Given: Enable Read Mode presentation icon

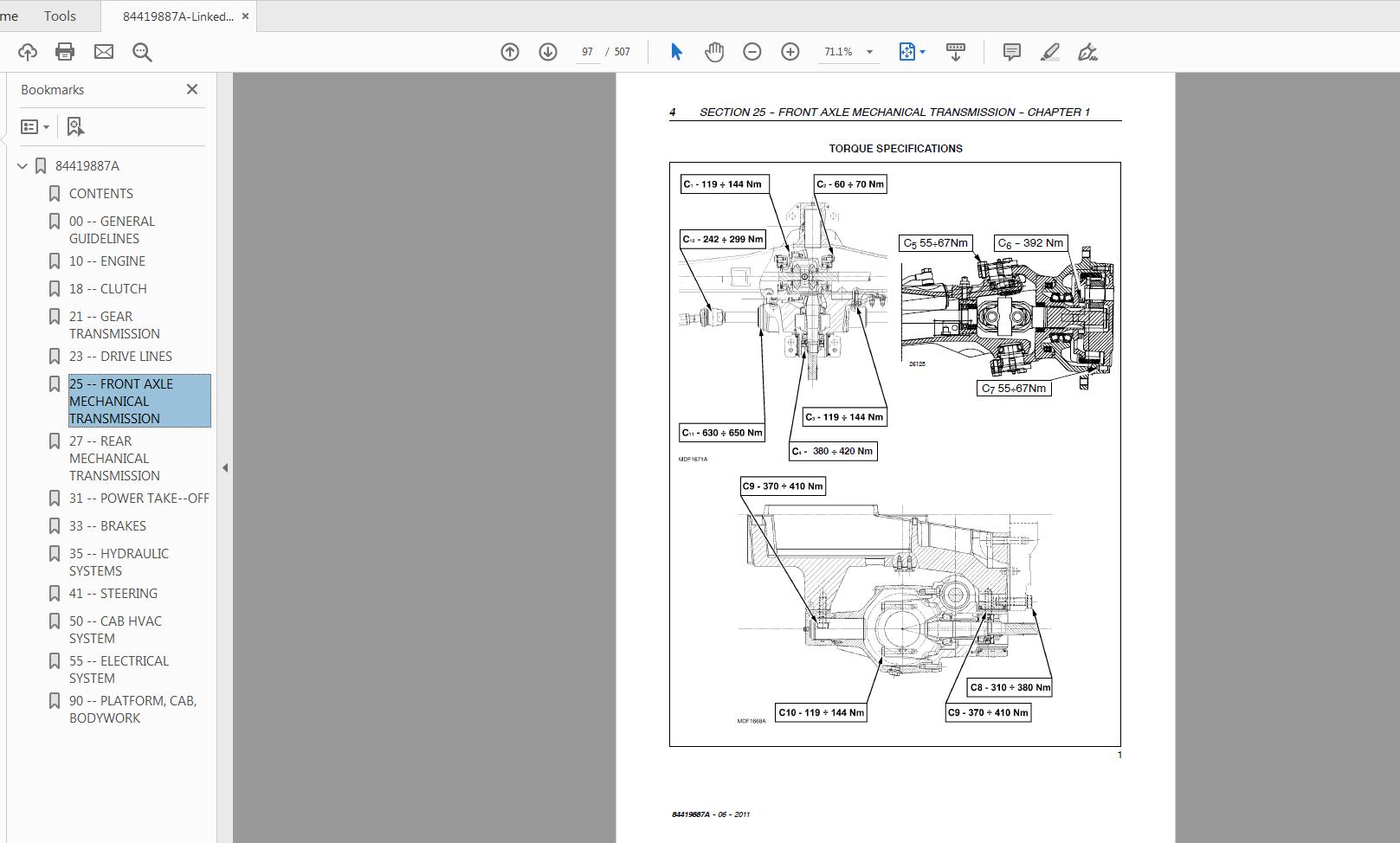Looking at the screenshot, I should (956, 52).
